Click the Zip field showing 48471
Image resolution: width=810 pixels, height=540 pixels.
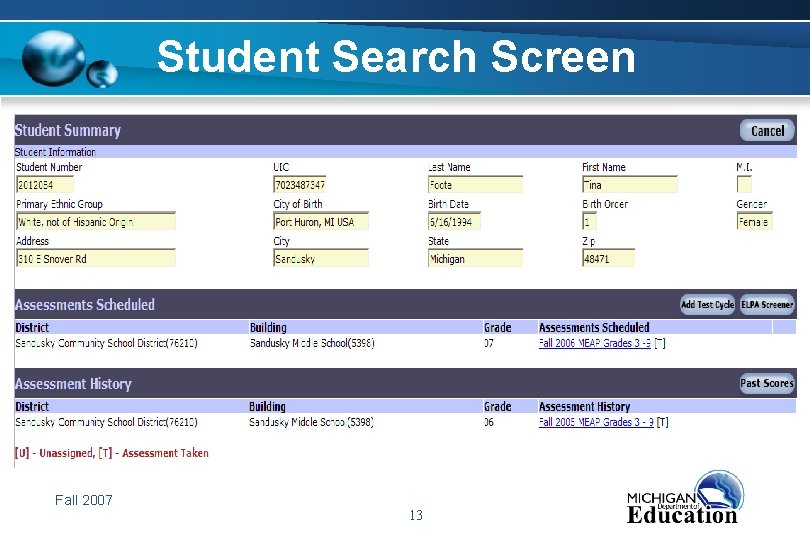click(608, 258)
